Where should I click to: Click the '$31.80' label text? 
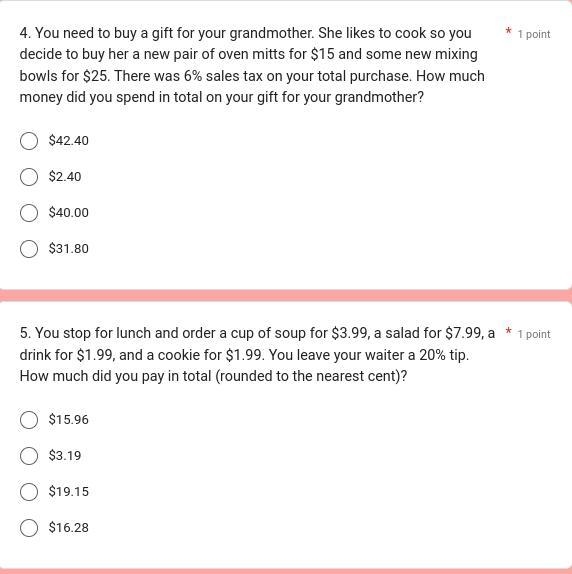(69, 249)
